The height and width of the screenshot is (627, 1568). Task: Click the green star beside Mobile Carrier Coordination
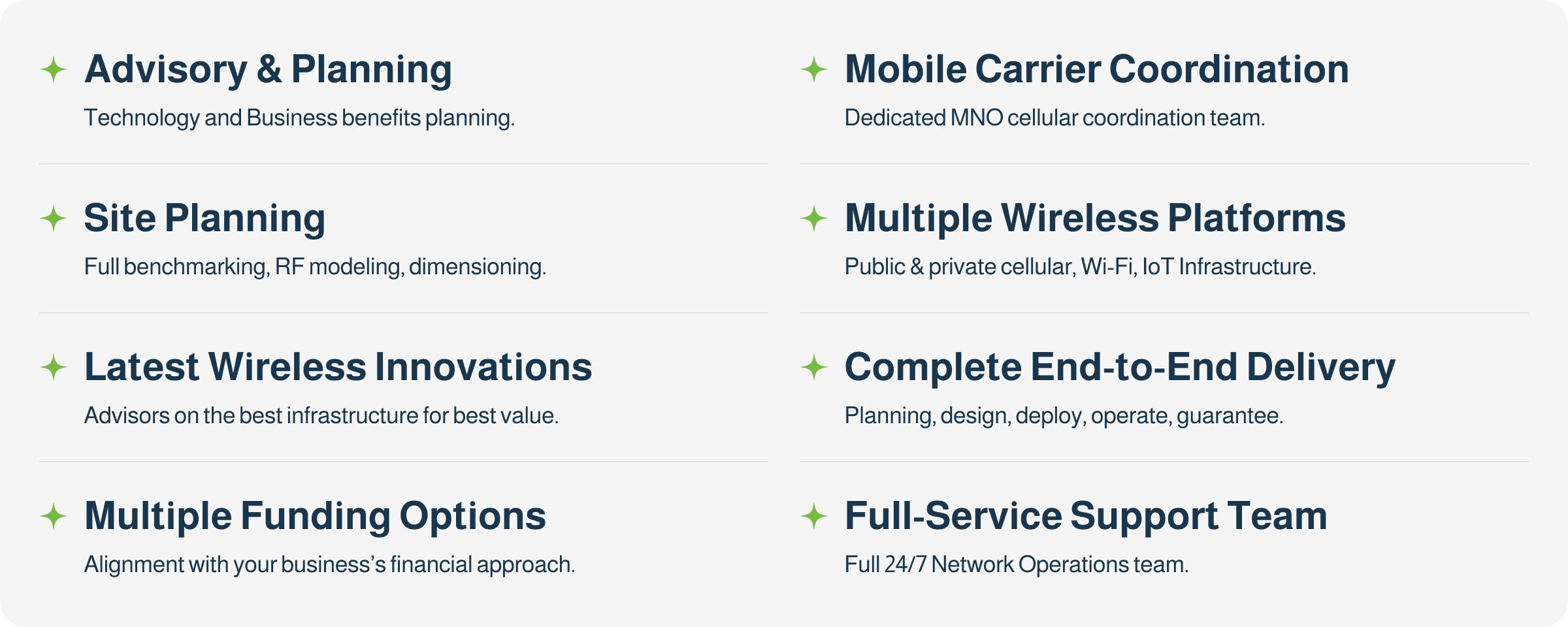(x=814, y=70)
